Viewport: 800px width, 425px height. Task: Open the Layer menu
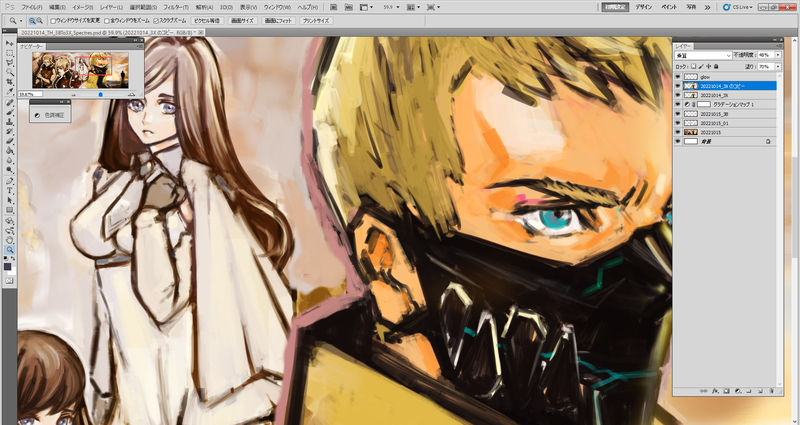click(x=111, y=7)
